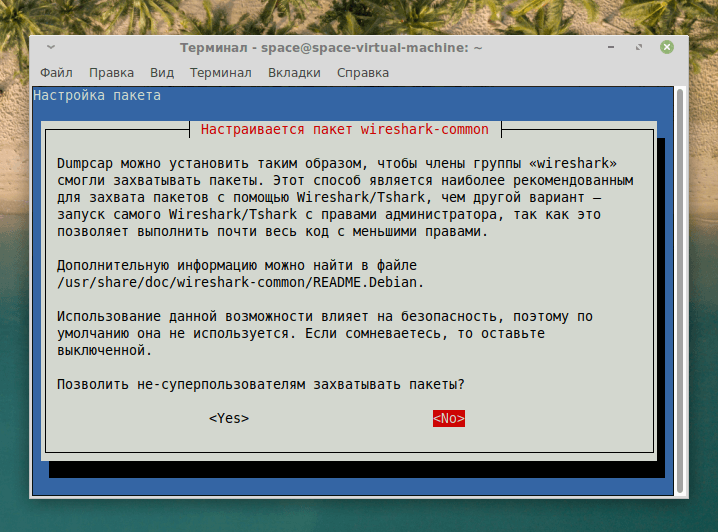Maximize the terminal window
718x532 pixels.
(639, 47)
